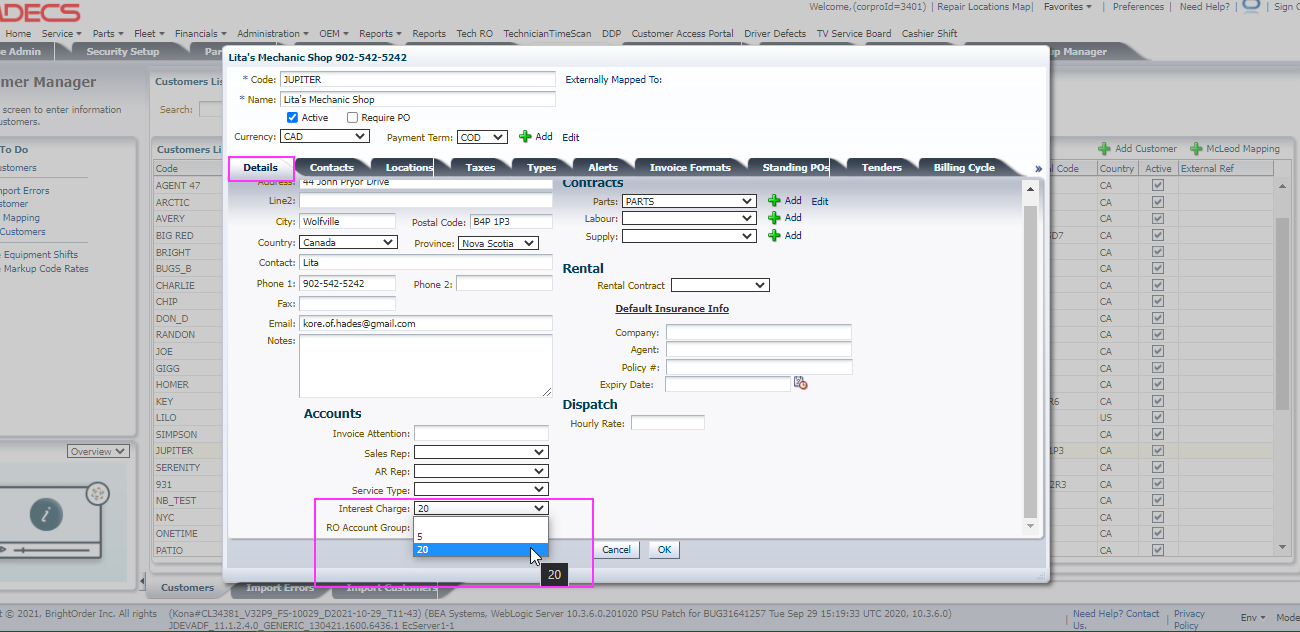Toggle Active checkbox in ARCTIC row
The width and height of the screenshot is (1300, 632).
tap(1158, 203)
